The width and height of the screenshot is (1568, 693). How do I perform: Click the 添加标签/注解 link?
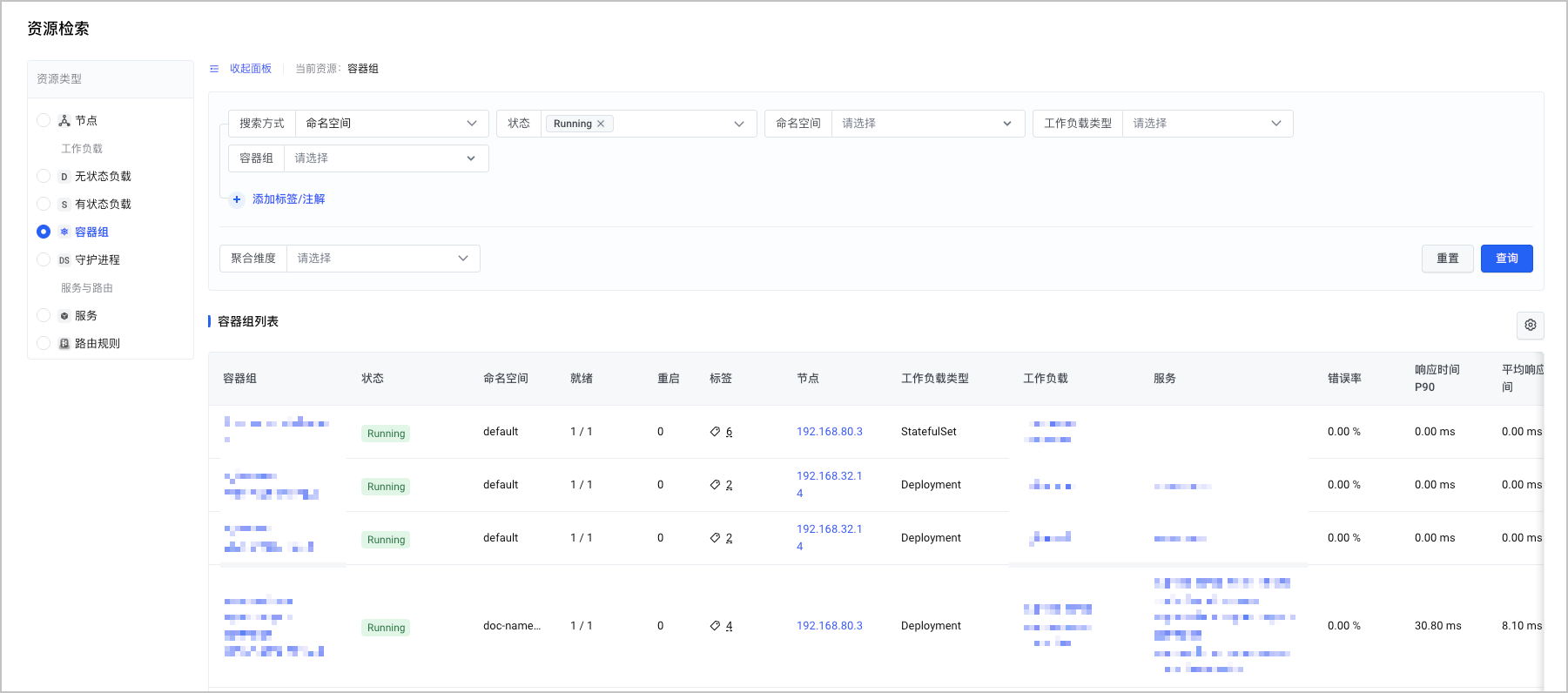tap(288, 199)
